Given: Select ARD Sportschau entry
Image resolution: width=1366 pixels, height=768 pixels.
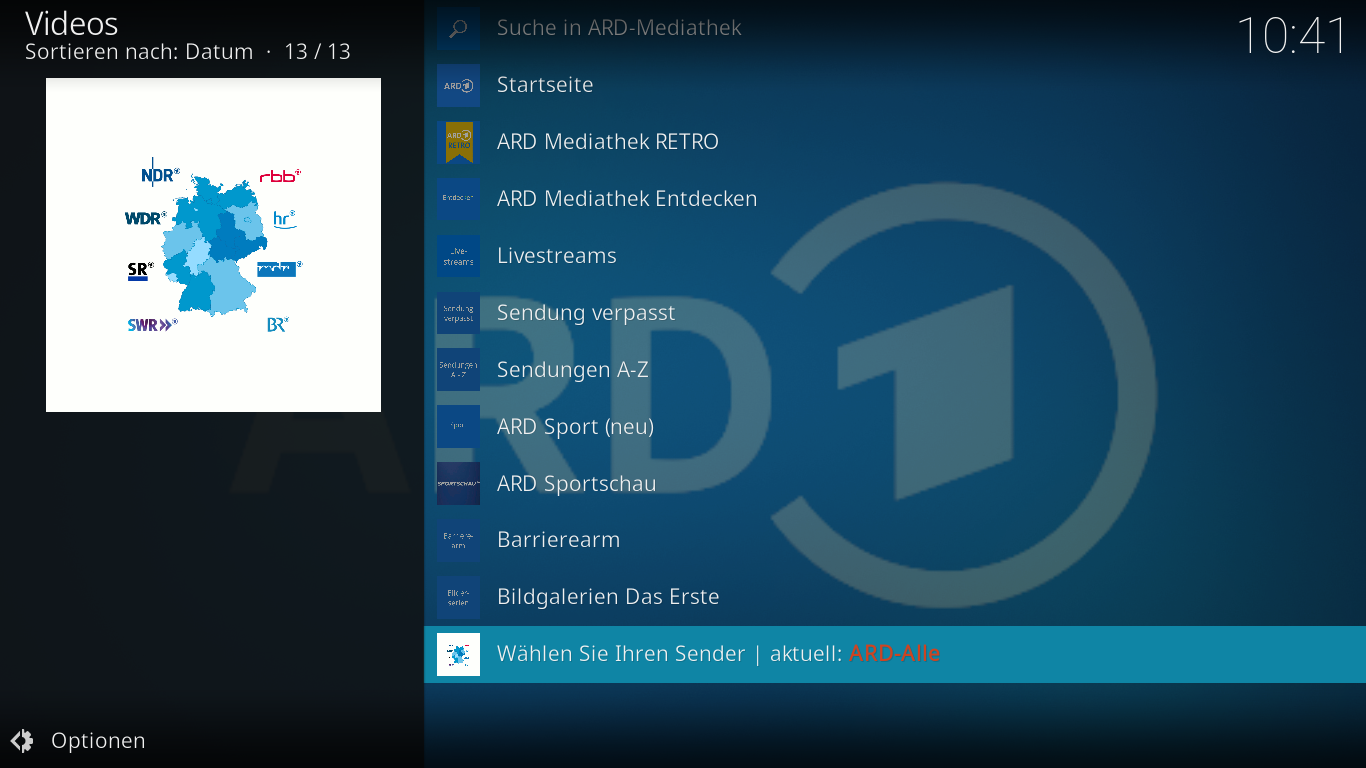Looking at the screenshot, I should [895, 484].
